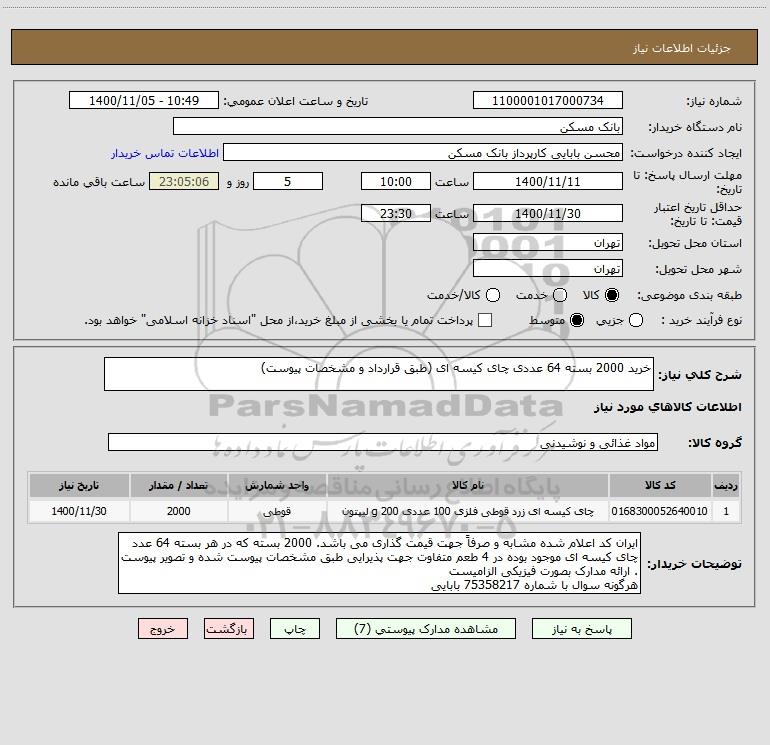
Task: Click the need date cell 1400/11/30
Action: (79, 511)
